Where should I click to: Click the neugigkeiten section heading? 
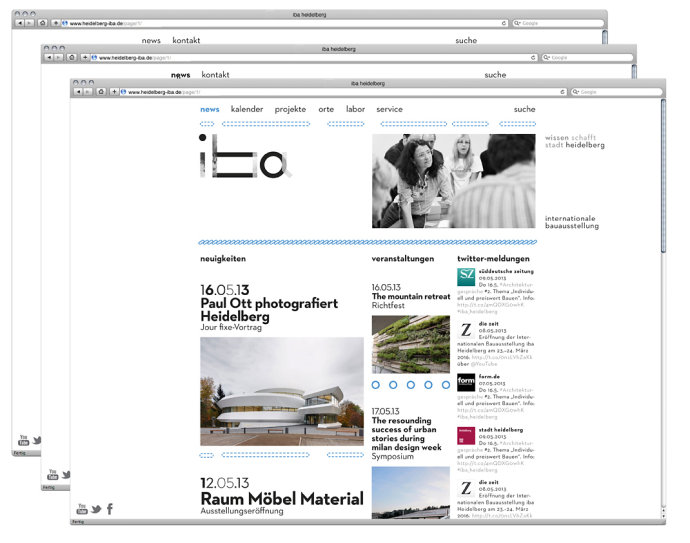(223, 259)
